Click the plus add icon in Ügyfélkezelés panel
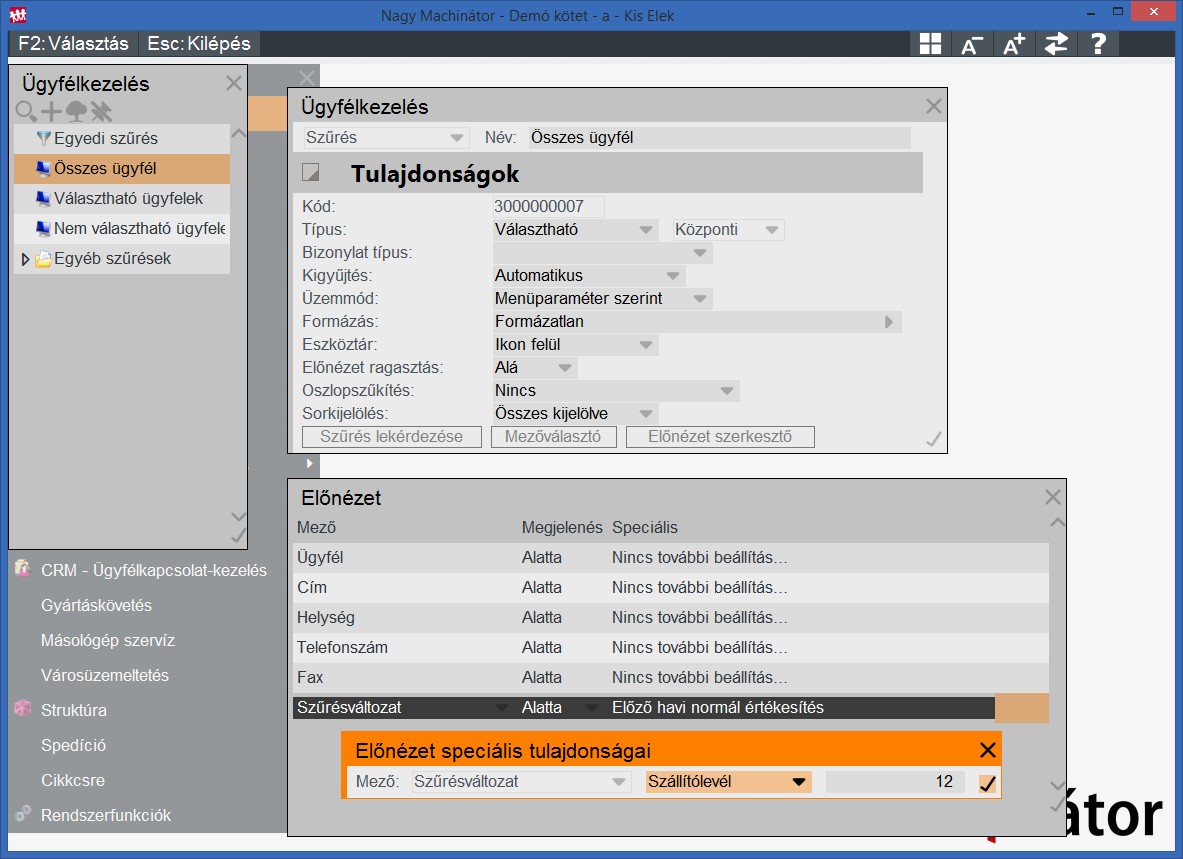 click(x=51, y=111)
